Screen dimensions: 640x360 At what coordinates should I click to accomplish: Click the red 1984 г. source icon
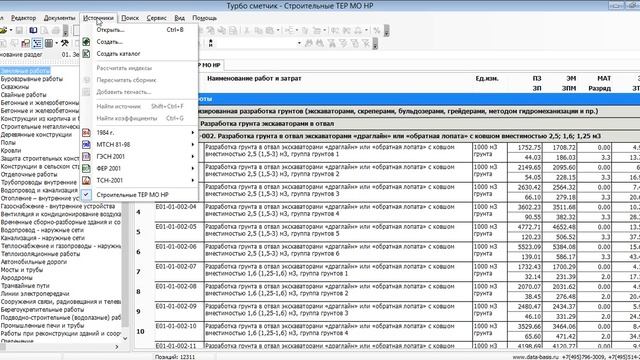point(86,132)
